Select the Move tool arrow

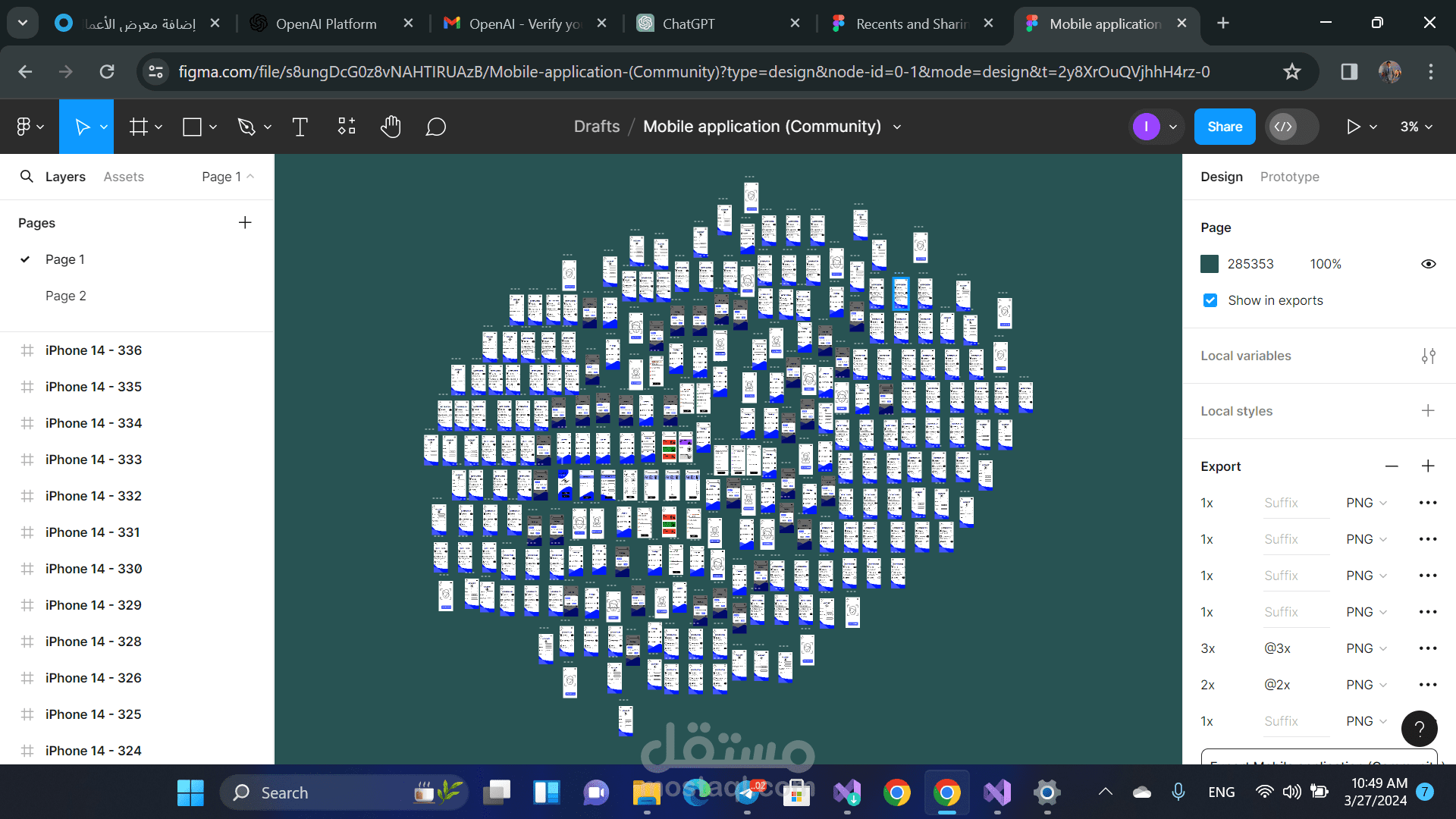coord(82,127)
